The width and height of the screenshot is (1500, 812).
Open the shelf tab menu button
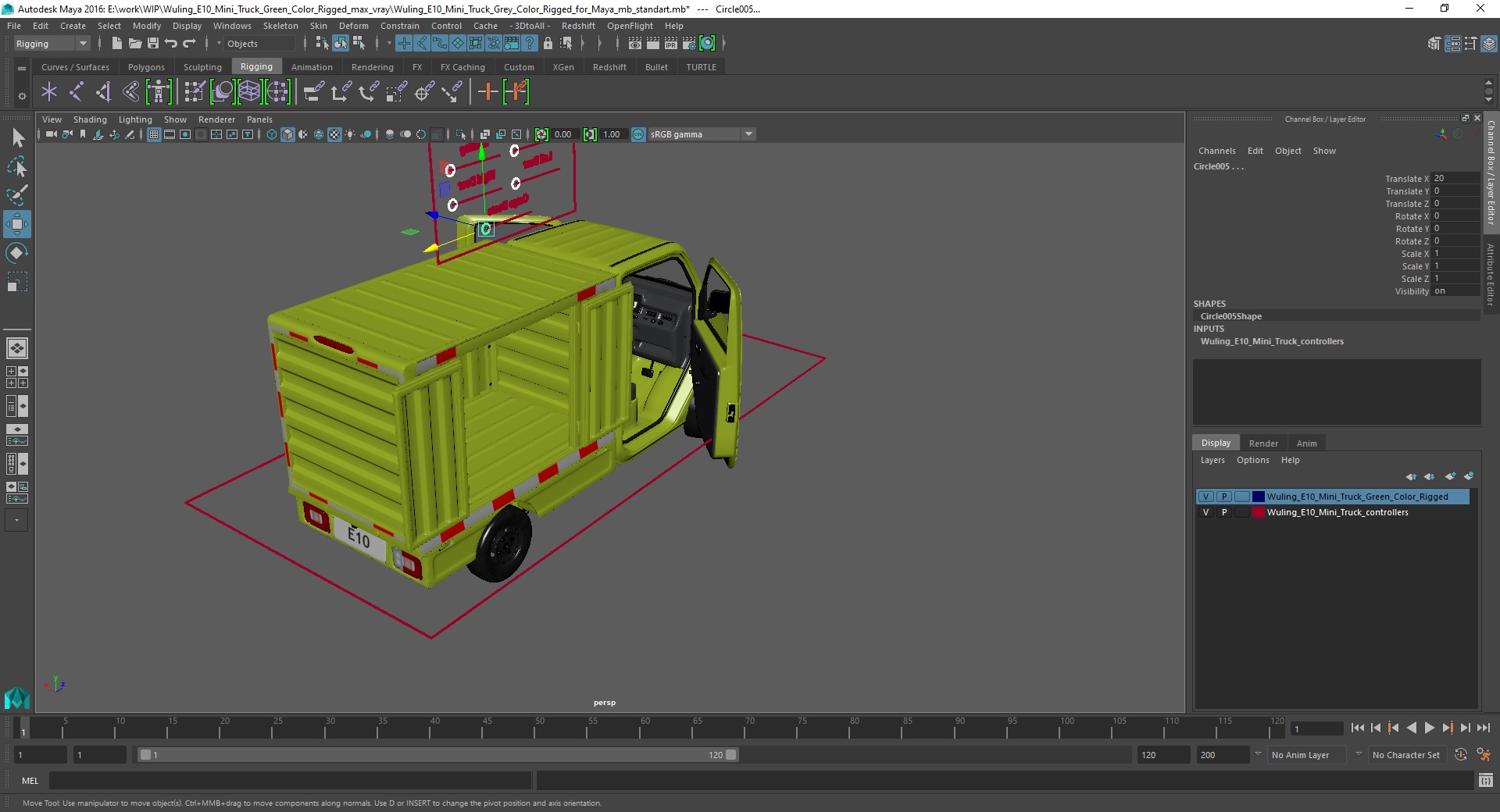[x=22, y=68]
